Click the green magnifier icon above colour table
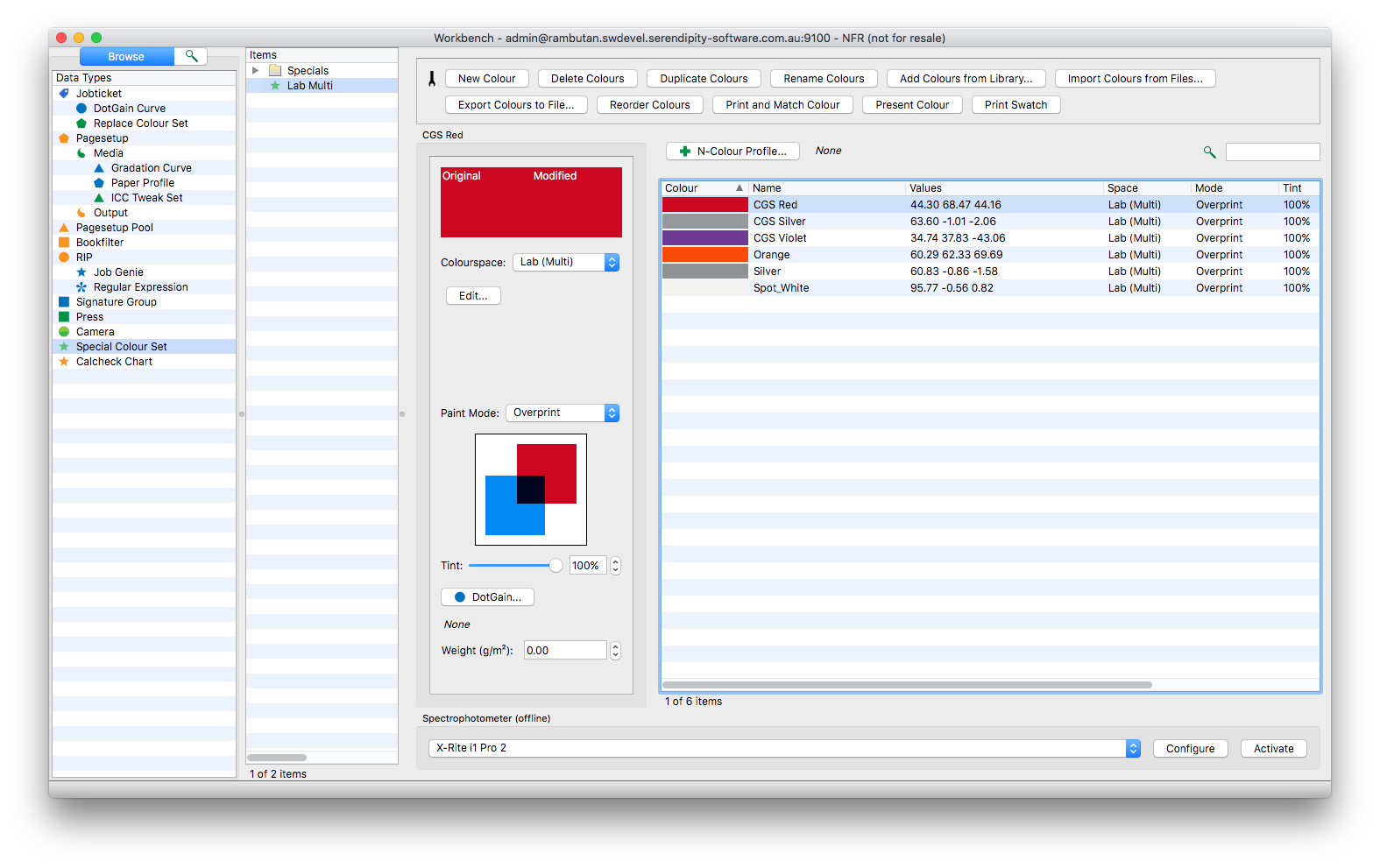The width and height of the screenshot is (1380, 868). click(x=1210, y=152)
